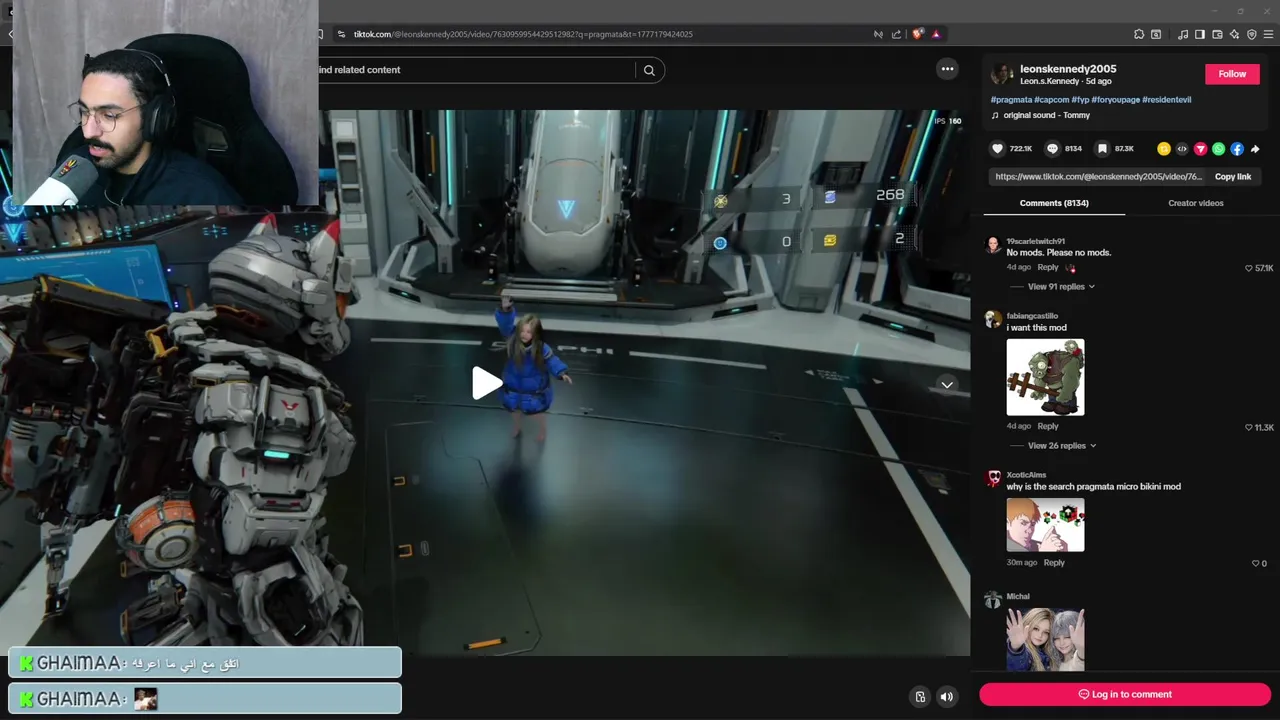Screen dimensions: 1280x720
Task: Open the image in Michal's comment
Action: [x=1045, y=639]
